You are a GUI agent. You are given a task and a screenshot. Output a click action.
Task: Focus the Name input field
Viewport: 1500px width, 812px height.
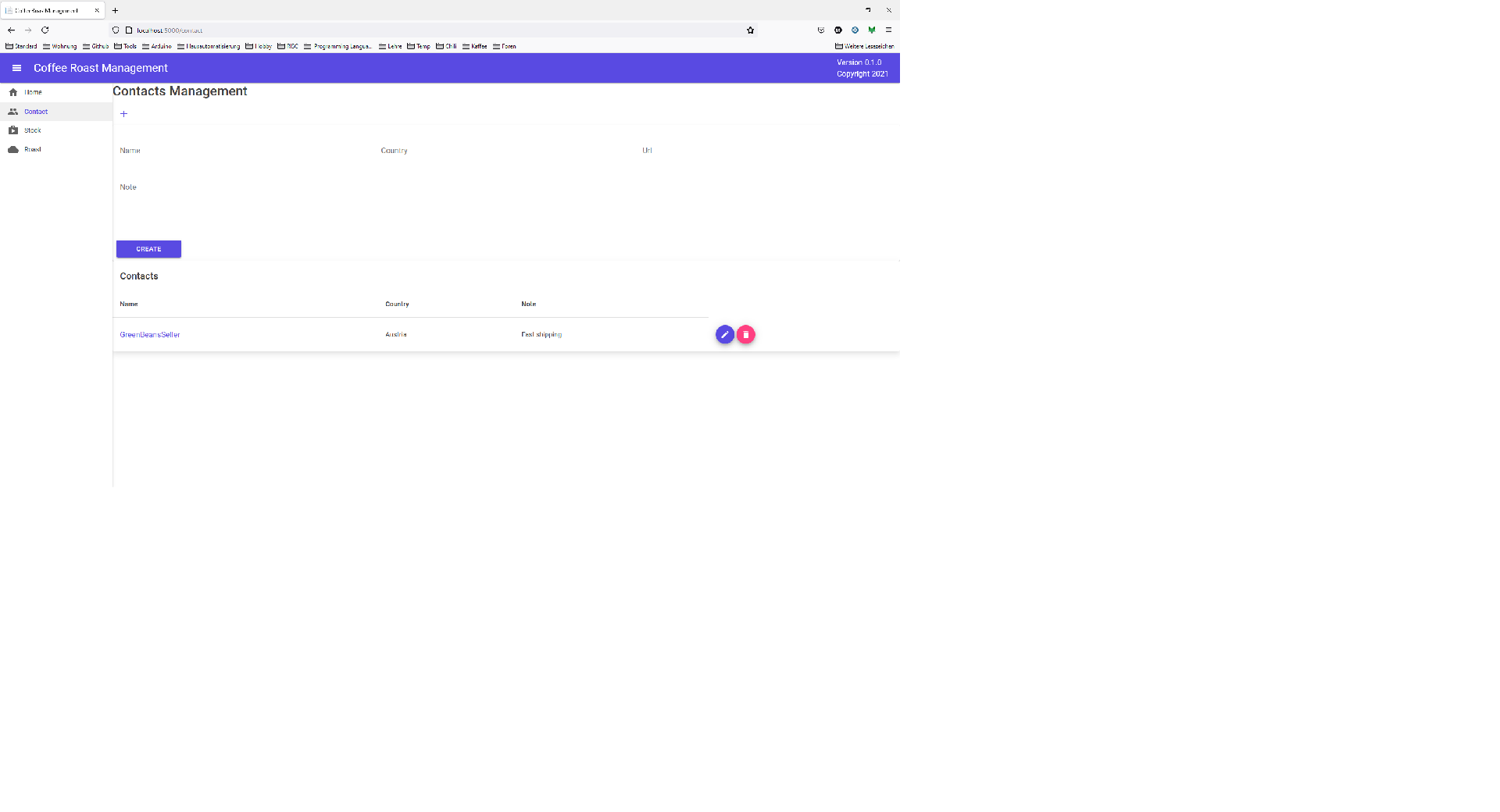247,151
